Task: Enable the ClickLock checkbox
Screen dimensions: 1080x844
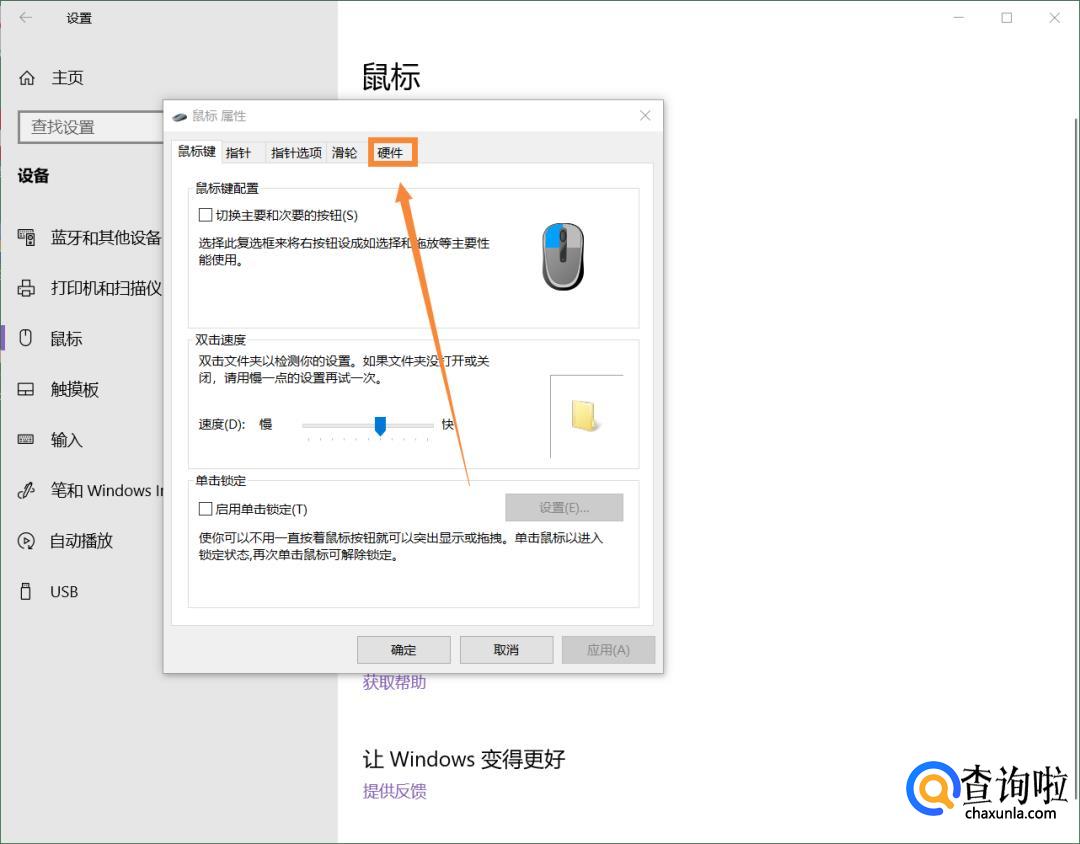Action: tap(206, 509)
